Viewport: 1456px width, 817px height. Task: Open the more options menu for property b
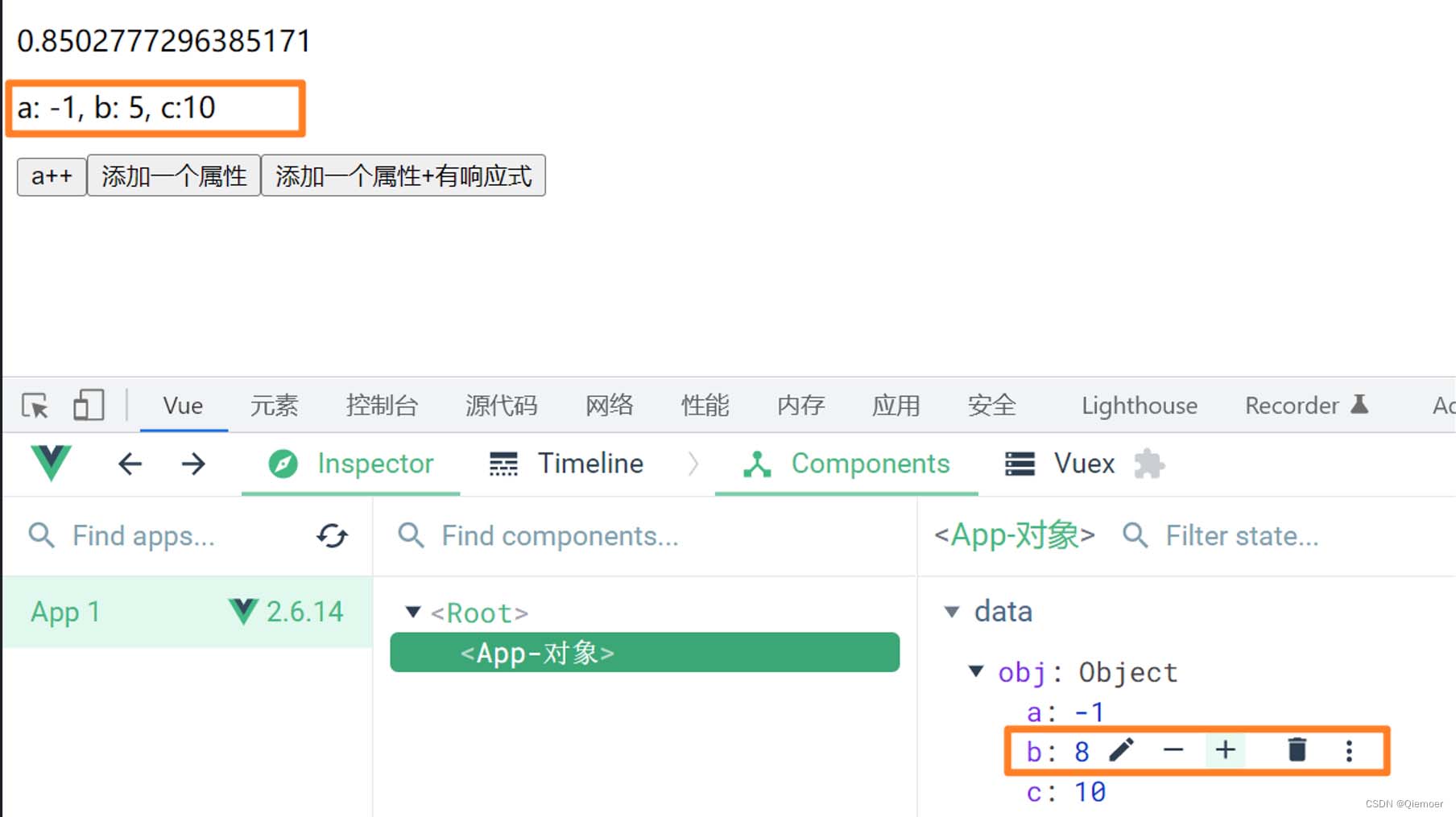click(x=1349, y=750)
